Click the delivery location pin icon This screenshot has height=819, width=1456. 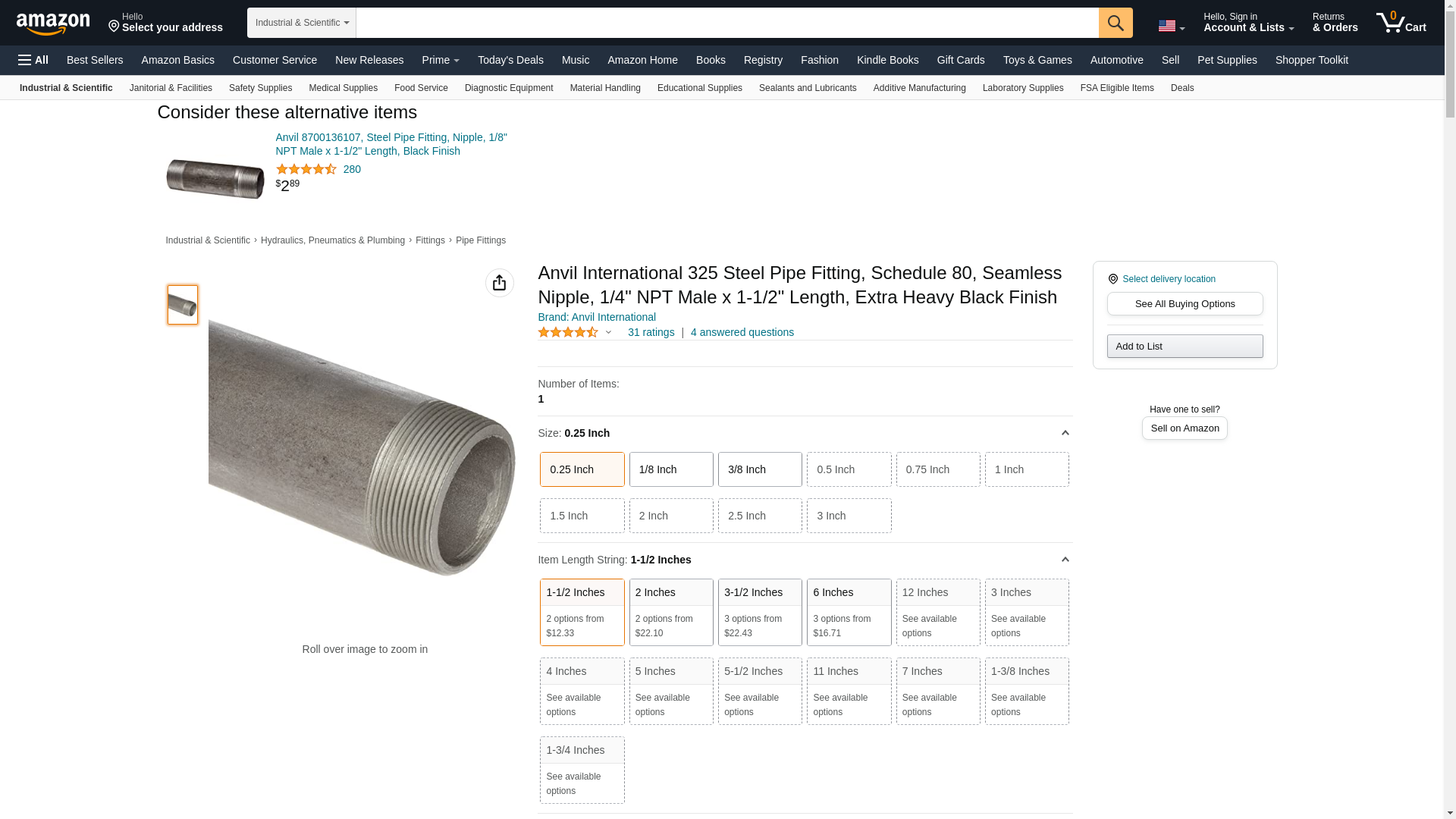pos(1112,279)
